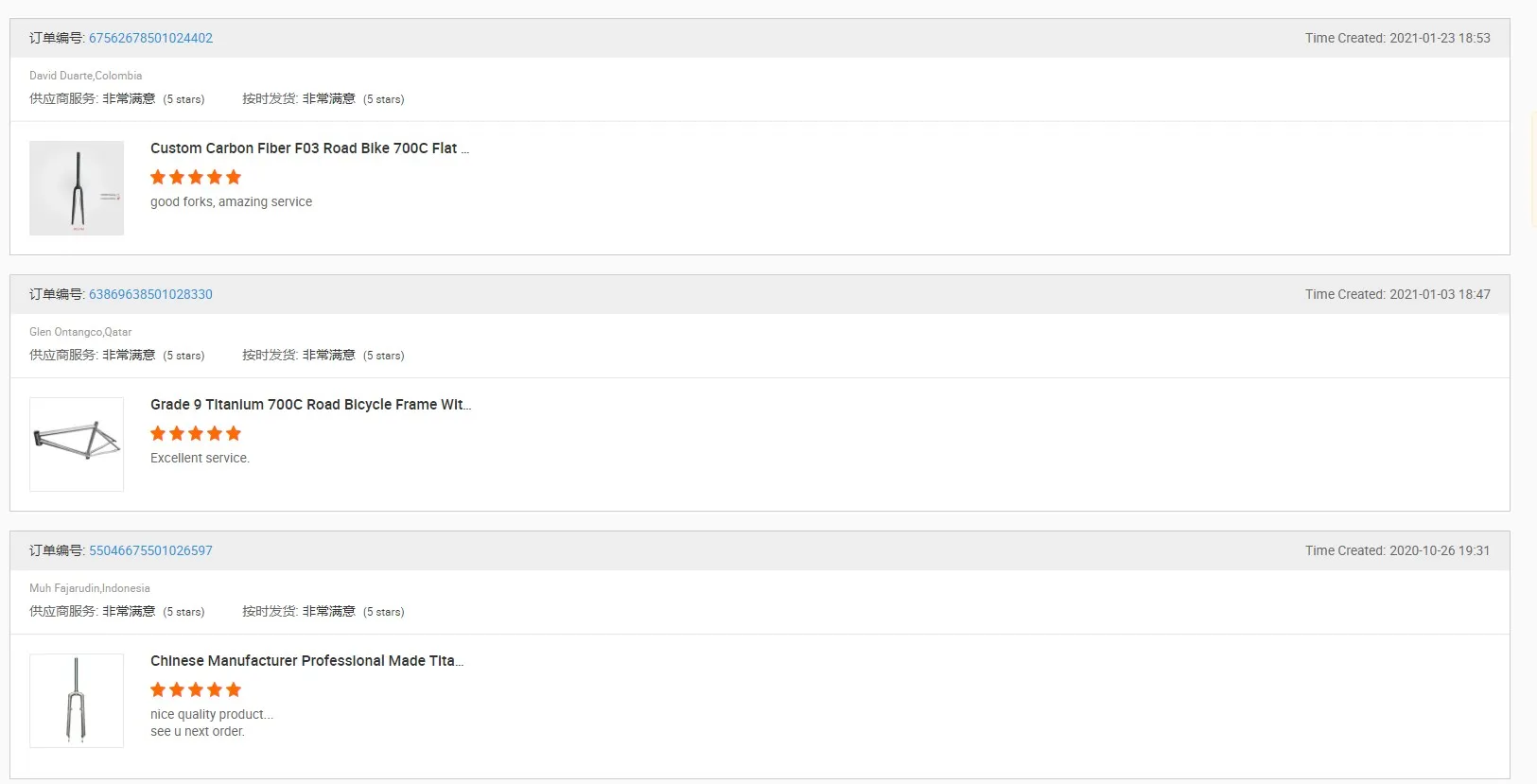Click the star rating under Chinese Manufacturer product
Viewport: 1537px width, 784px height.
coord(196,690)
